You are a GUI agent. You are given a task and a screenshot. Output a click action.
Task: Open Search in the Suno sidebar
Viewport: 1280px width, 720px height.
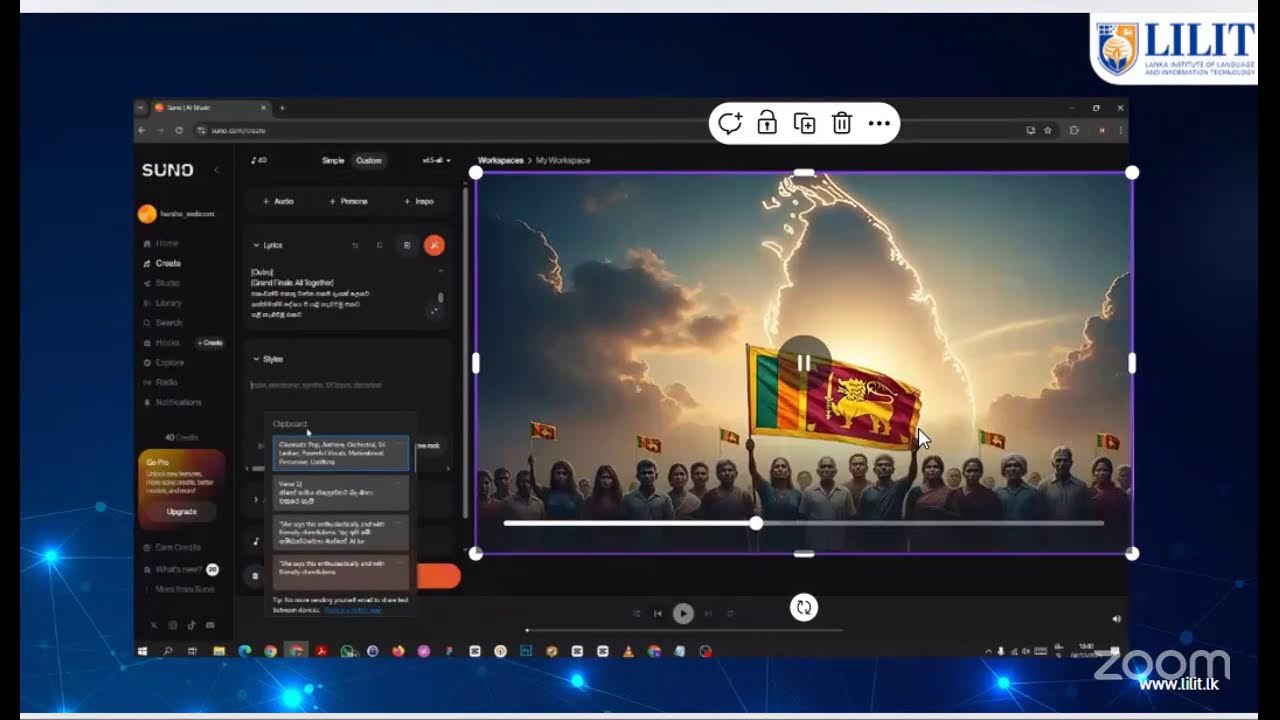(x=163, y=323)
